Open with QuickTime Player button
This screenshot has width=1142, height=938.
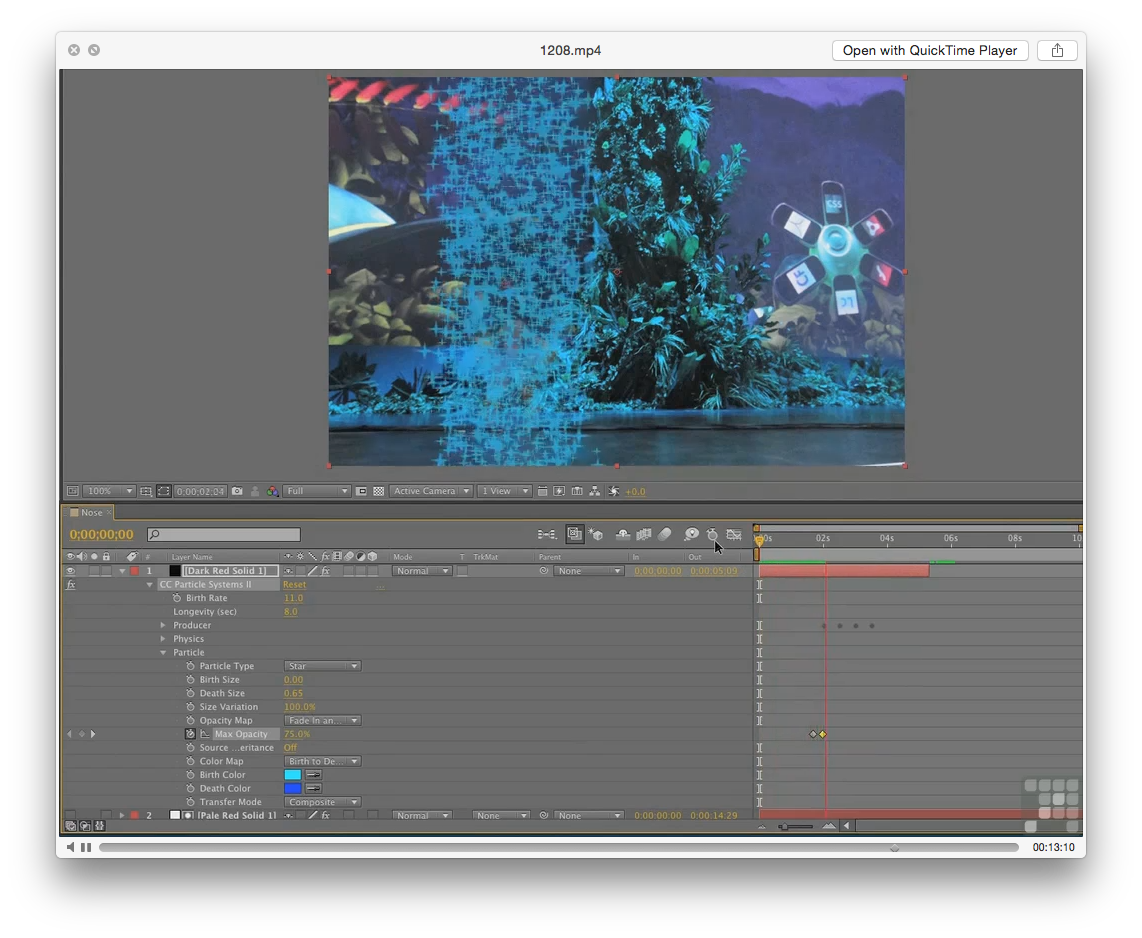930,50
